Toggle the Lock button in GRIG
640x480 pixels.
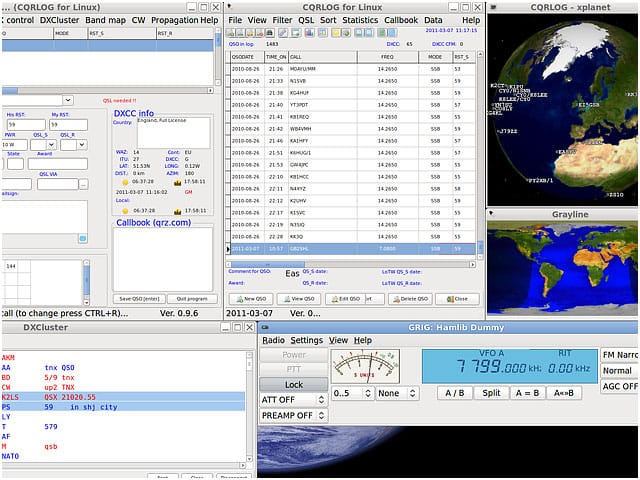(293, 384)
